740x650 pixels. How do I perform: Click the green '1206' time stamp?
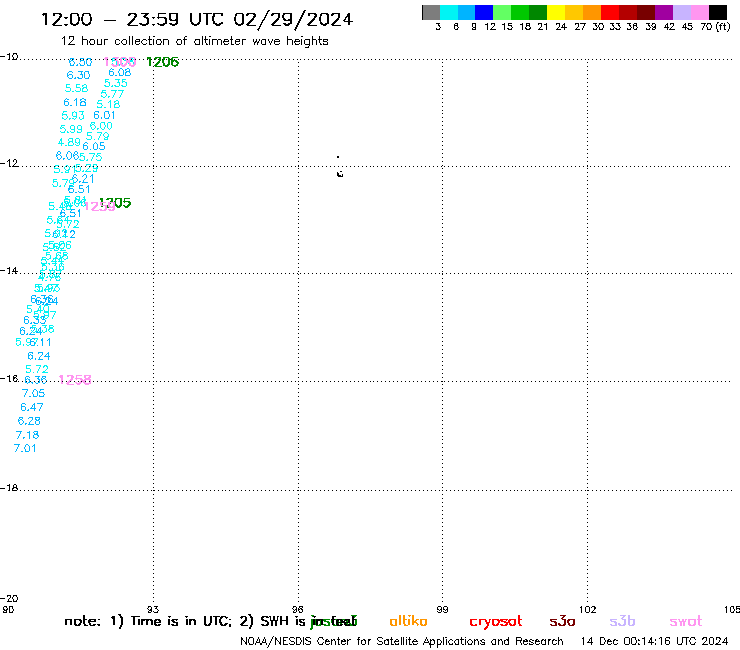coord(163,62)
